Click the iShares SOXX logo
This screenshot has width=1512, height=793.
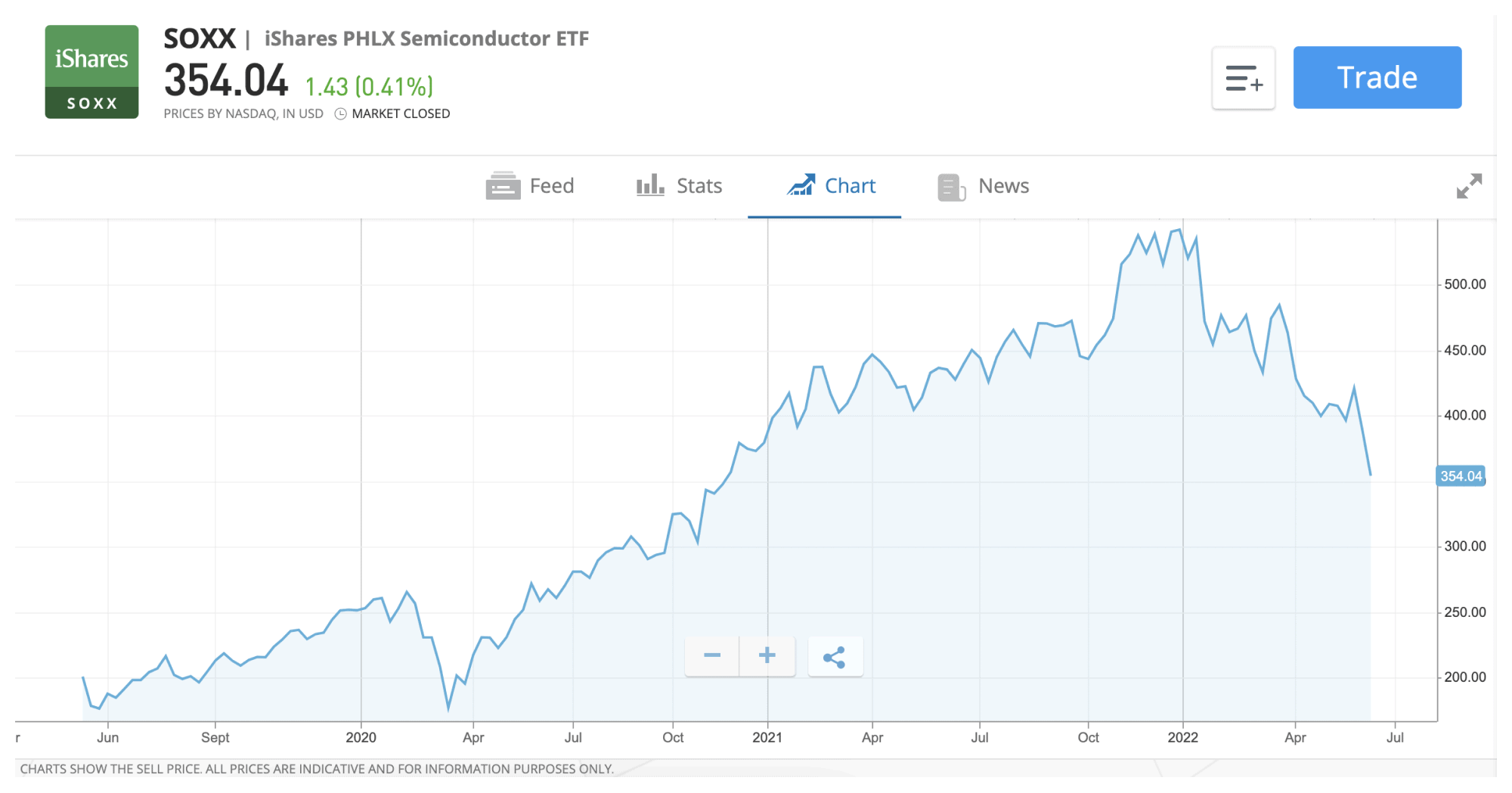[x=91, y=72]
